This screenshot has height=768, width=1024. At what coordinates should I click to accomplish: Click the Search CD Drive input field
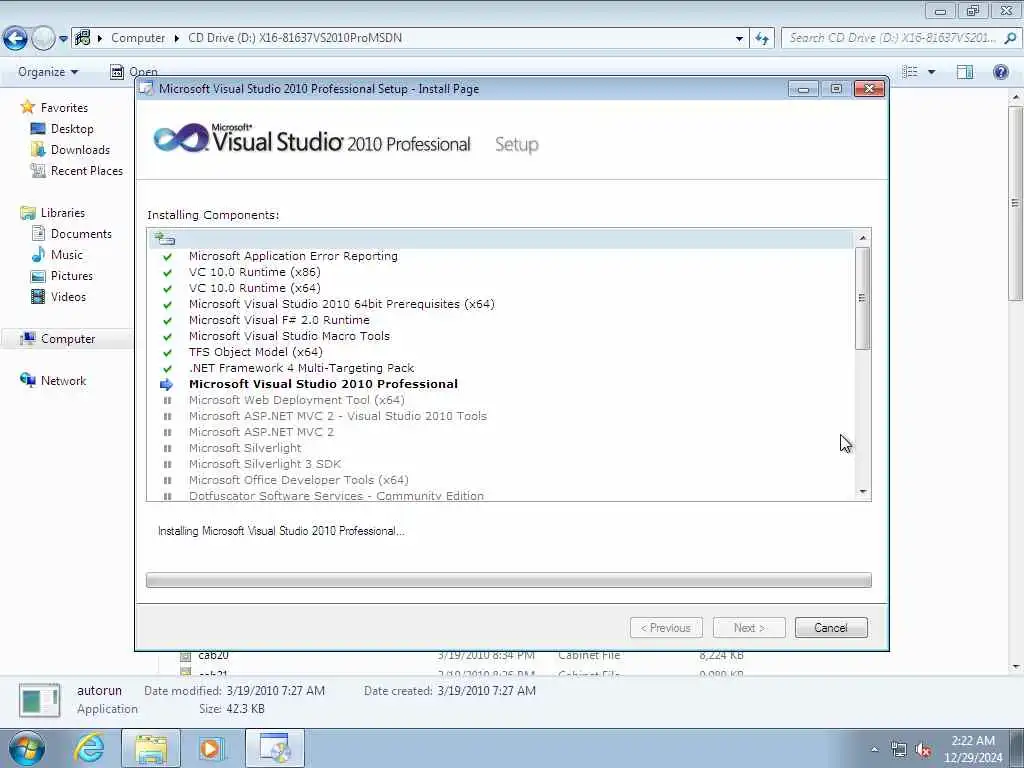892,38
